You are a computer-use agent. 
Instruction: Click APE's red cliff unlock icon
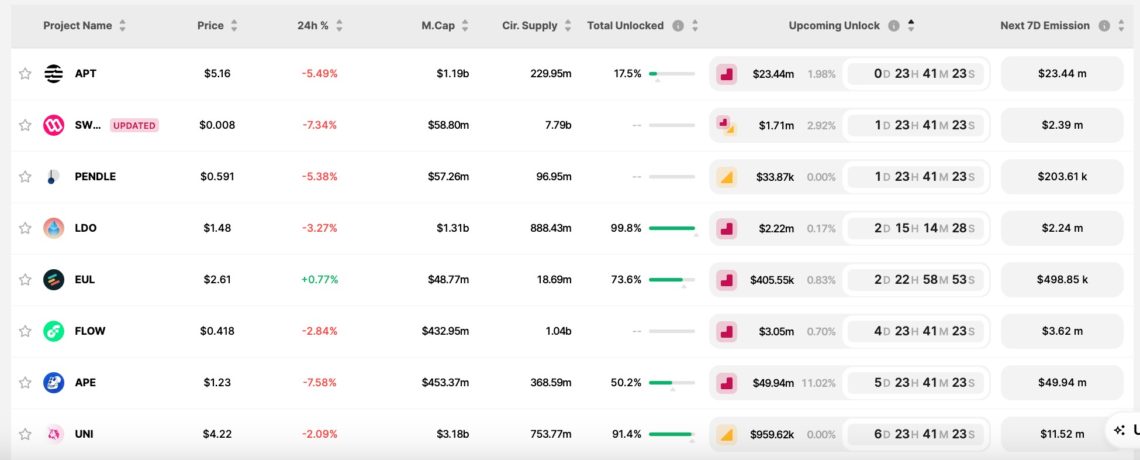(x=726, y=383)
